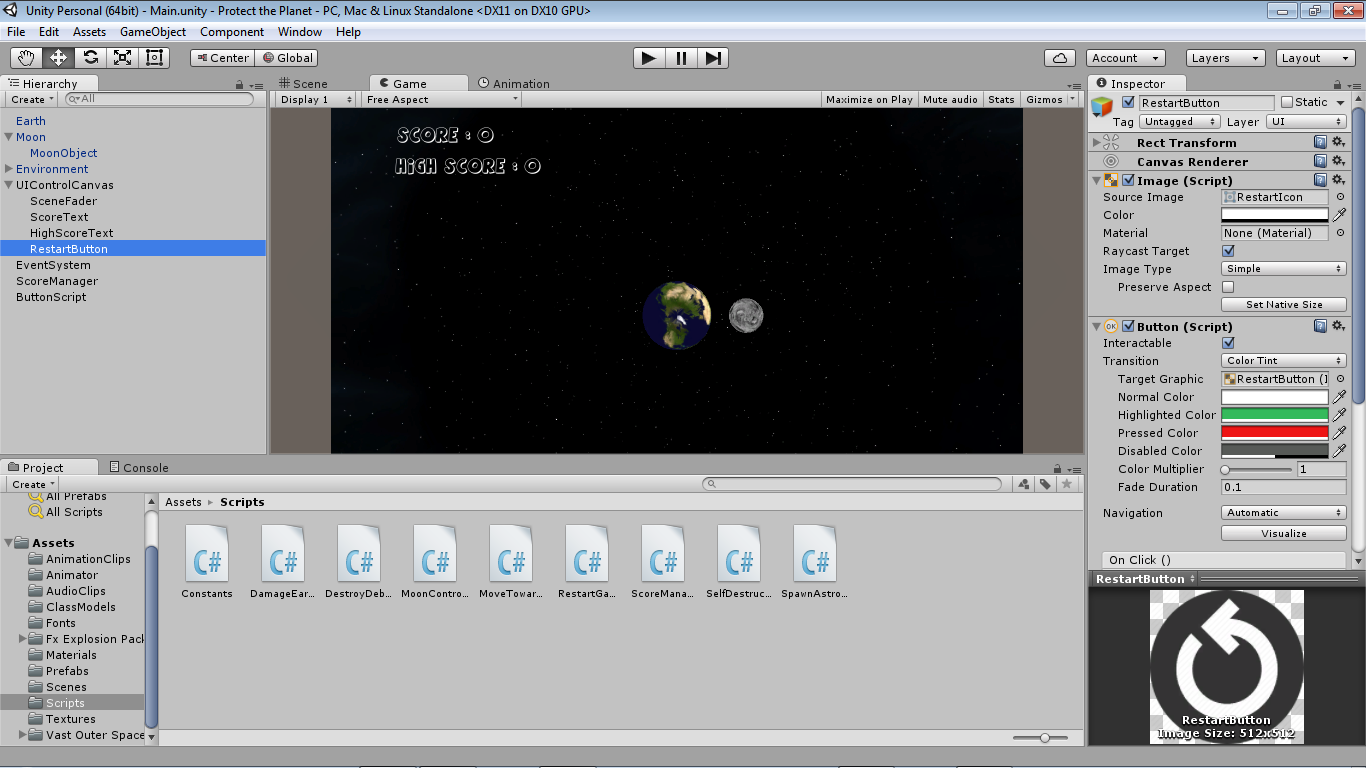Click the Color Multiplier slider
Viewport: 1366px width, 768px height.
pyautogui.click(x=1257, y=469)
